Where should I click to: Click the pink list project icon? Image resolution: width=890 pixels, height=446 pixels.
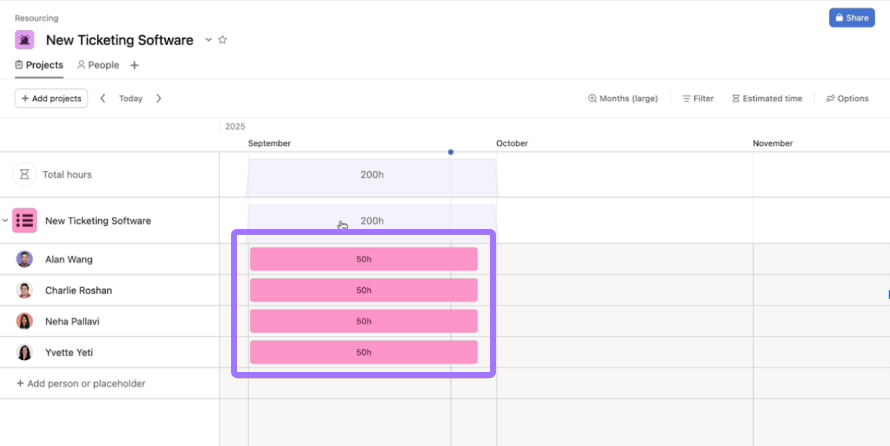point(25,220)
